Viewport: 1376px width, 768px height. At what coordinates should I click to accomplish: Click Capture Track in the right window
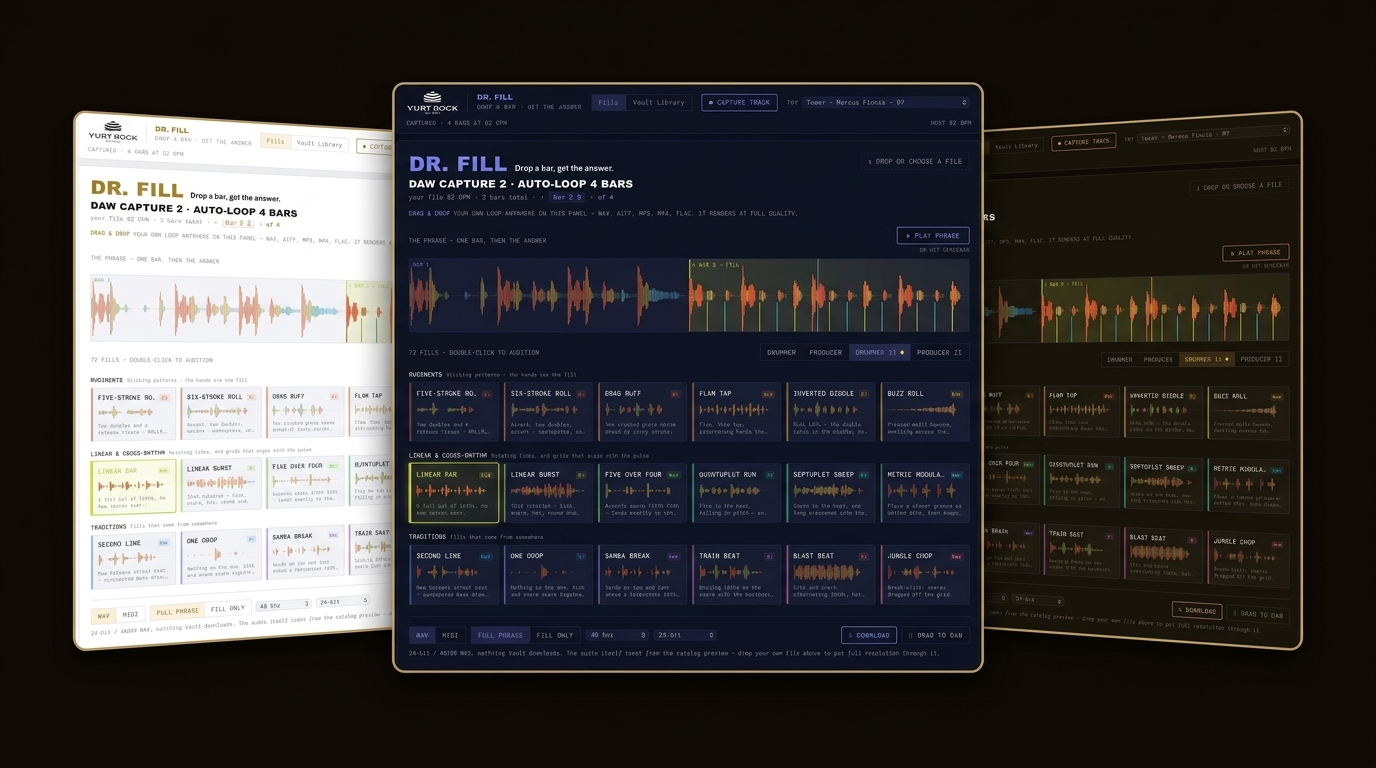point(1083,142)
